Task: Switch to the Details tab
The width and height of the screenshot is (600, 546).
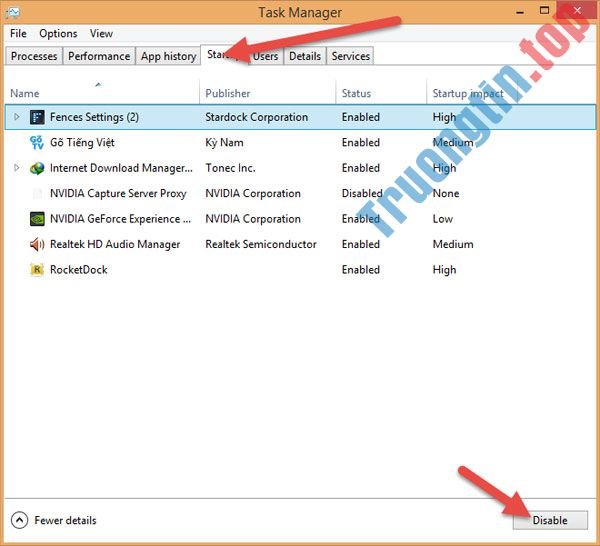Action: (x=305, y=56)
